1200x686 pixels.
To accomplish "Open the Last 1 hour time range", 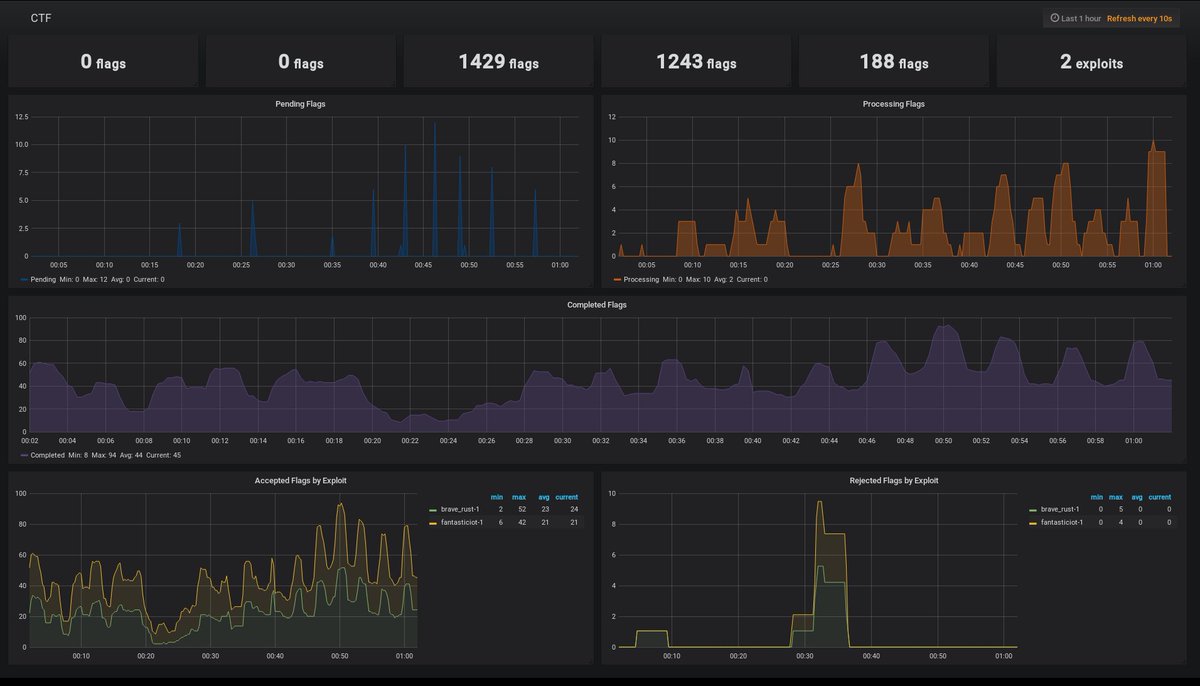I will [x=1081, y=18].
